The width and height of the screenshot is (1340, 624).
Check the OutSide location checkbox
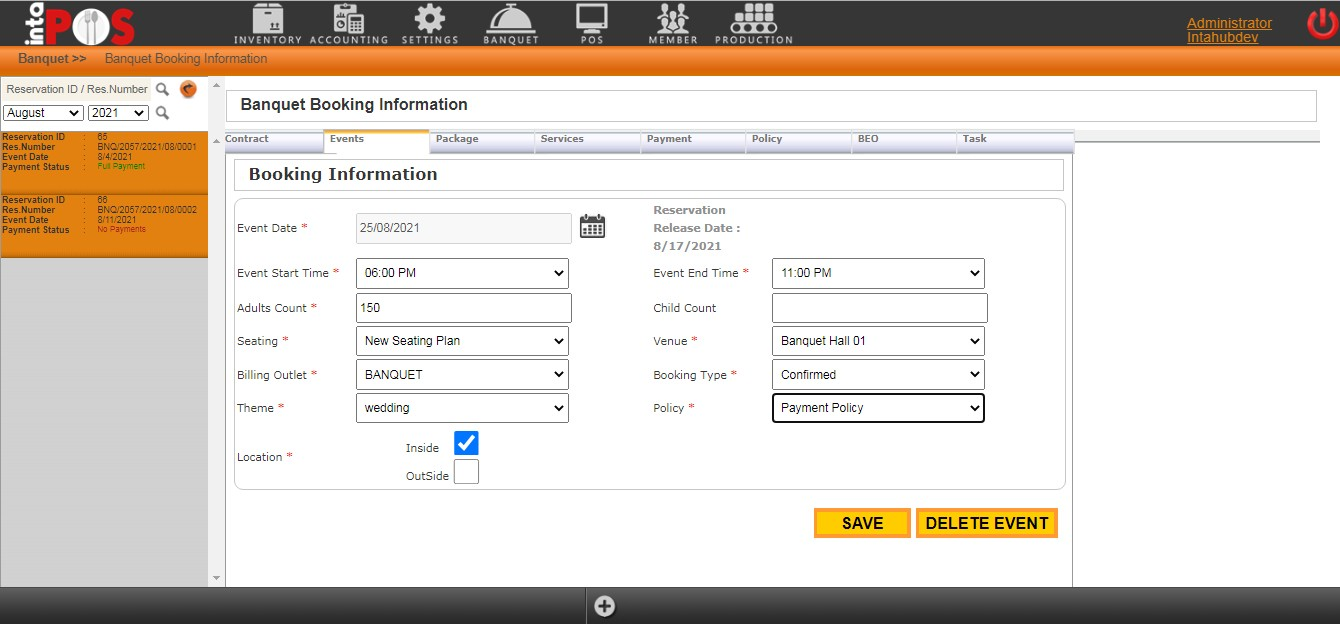point(466,472)
